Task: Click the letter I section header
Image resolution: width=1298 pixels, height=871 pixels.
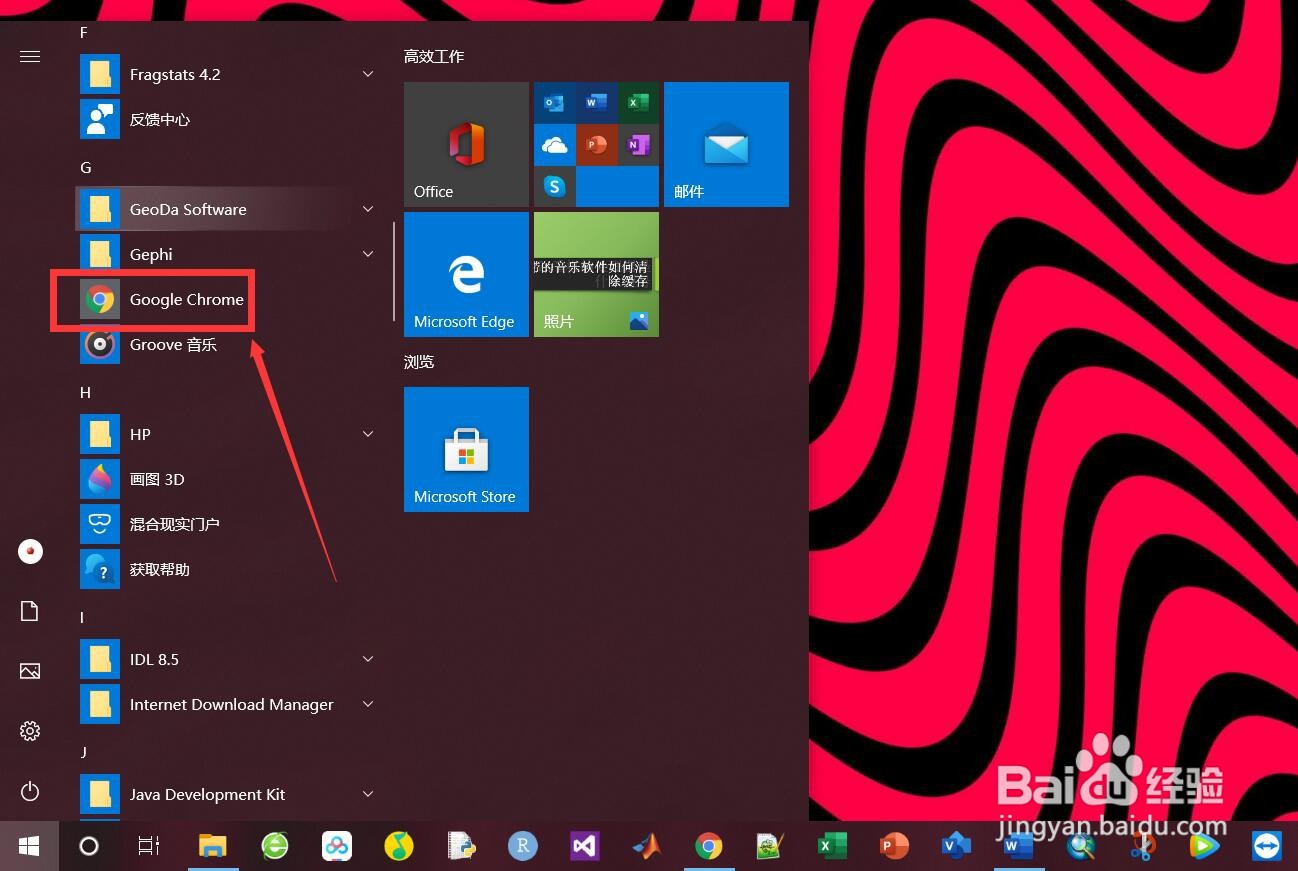Action: tap(82, 617)
